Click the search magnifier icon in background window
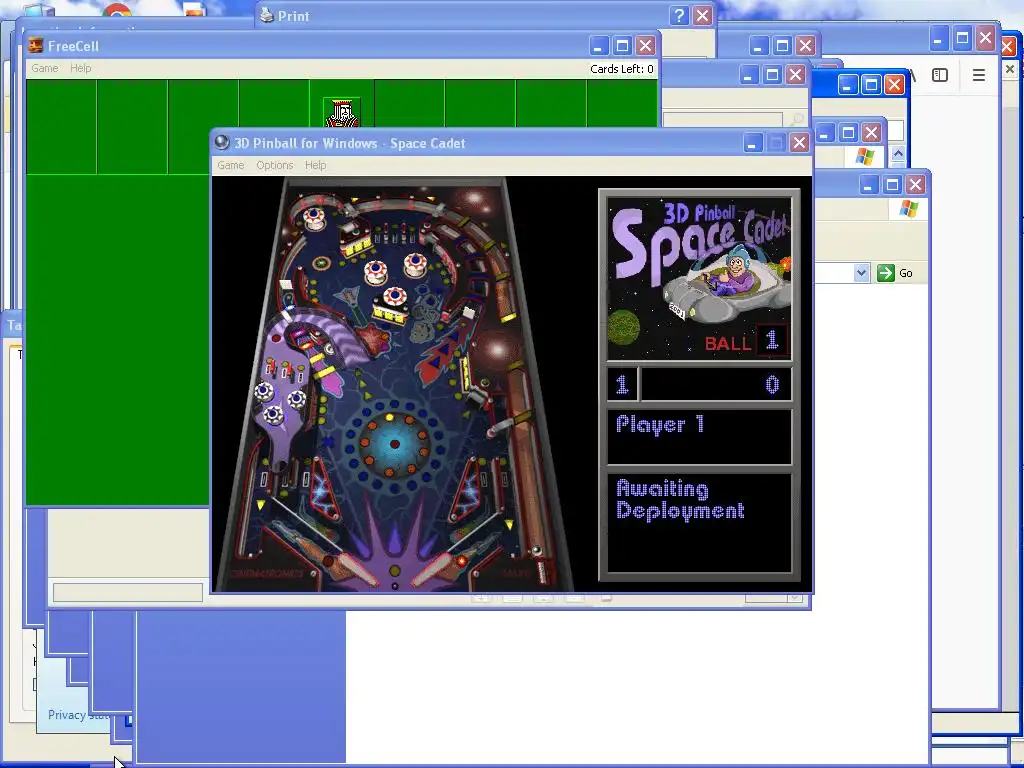The width and height of the screenshot is (1024, 768). coord(797,120)
